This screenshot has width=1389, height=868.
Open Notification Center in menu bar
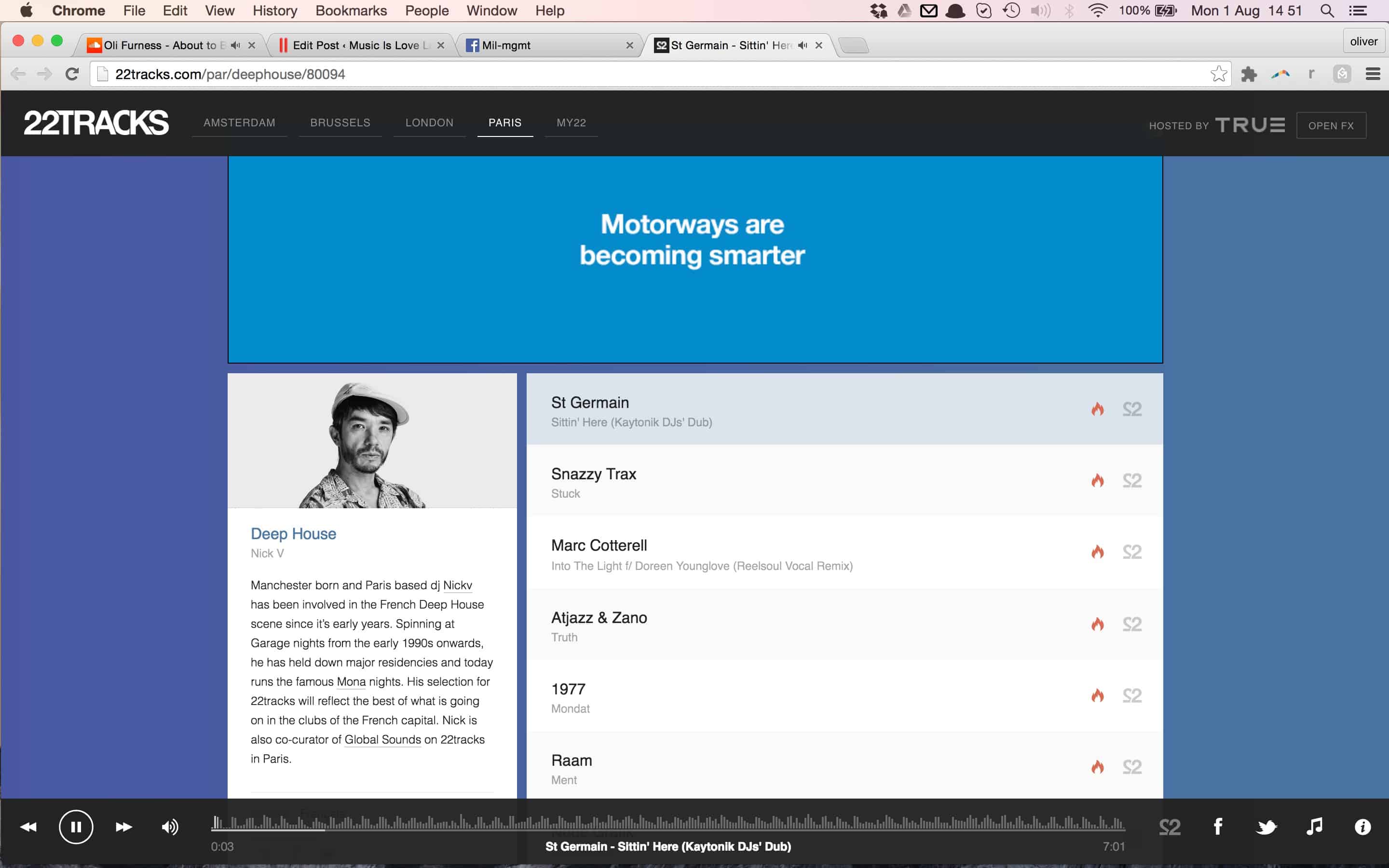[1358, 11]
